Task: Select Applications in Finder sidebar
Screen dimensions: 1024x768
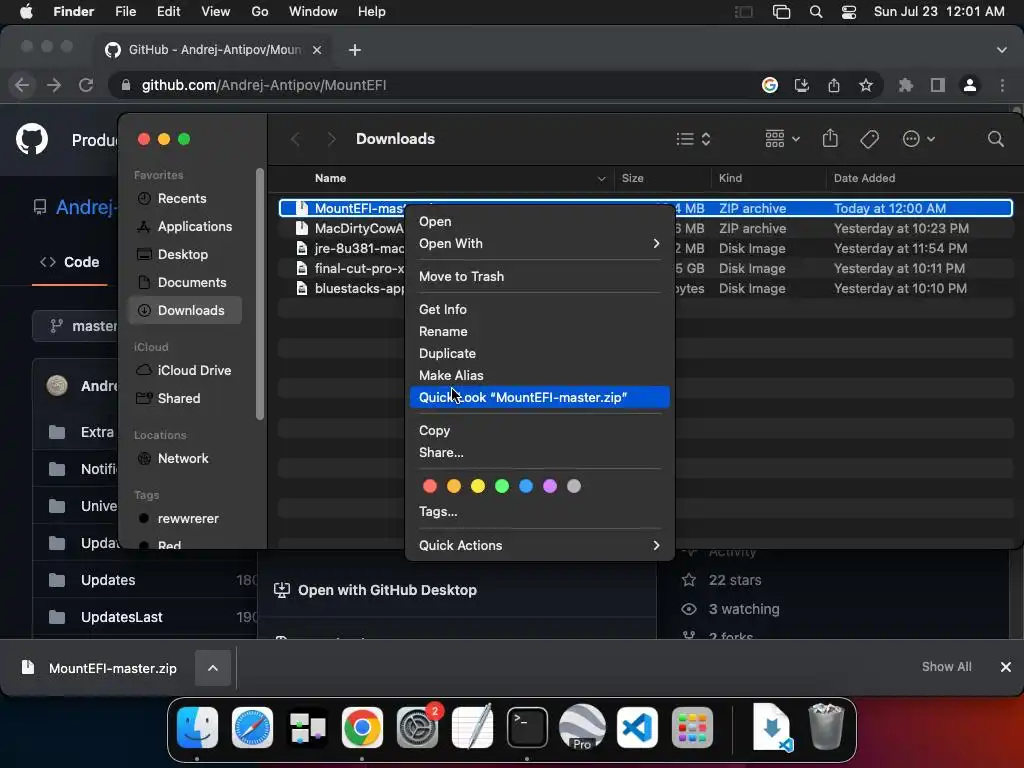Action: click(185, 227)
